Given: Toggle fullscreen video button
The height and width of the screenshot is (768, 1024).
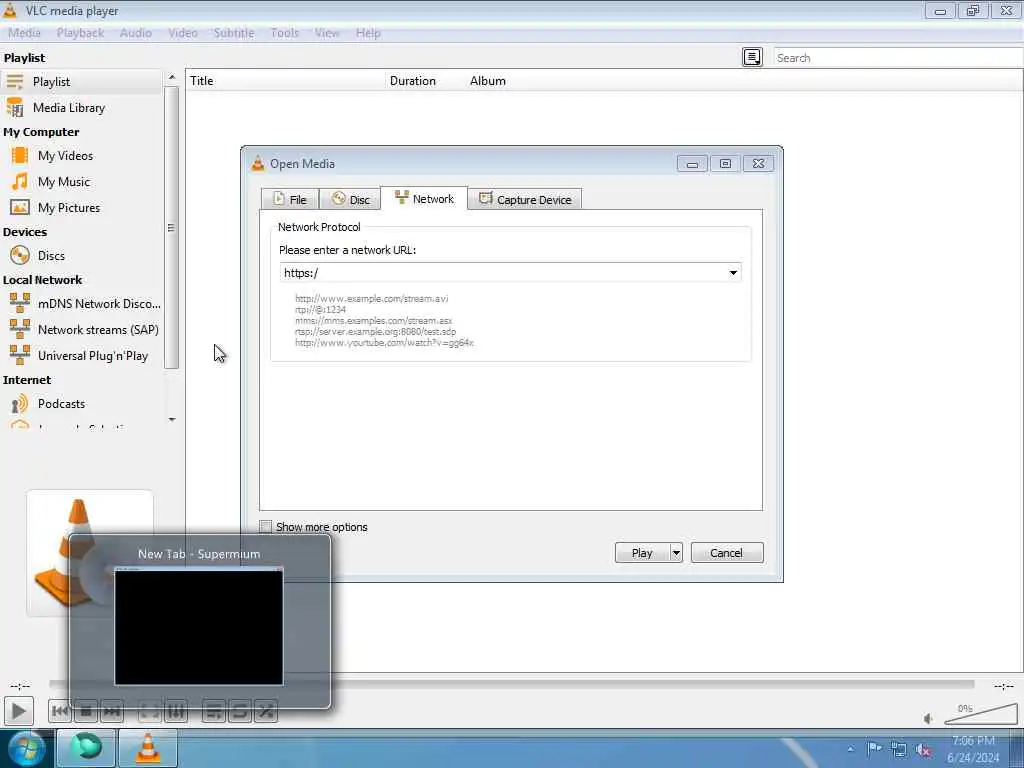Looking at the screenshot, I should (x=150, y=711).
